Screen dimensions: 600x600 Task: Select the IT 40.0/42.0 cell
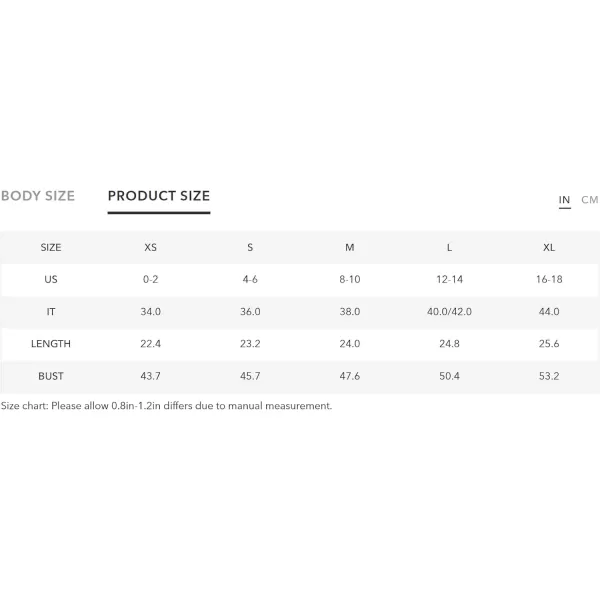tap(449, 312)
